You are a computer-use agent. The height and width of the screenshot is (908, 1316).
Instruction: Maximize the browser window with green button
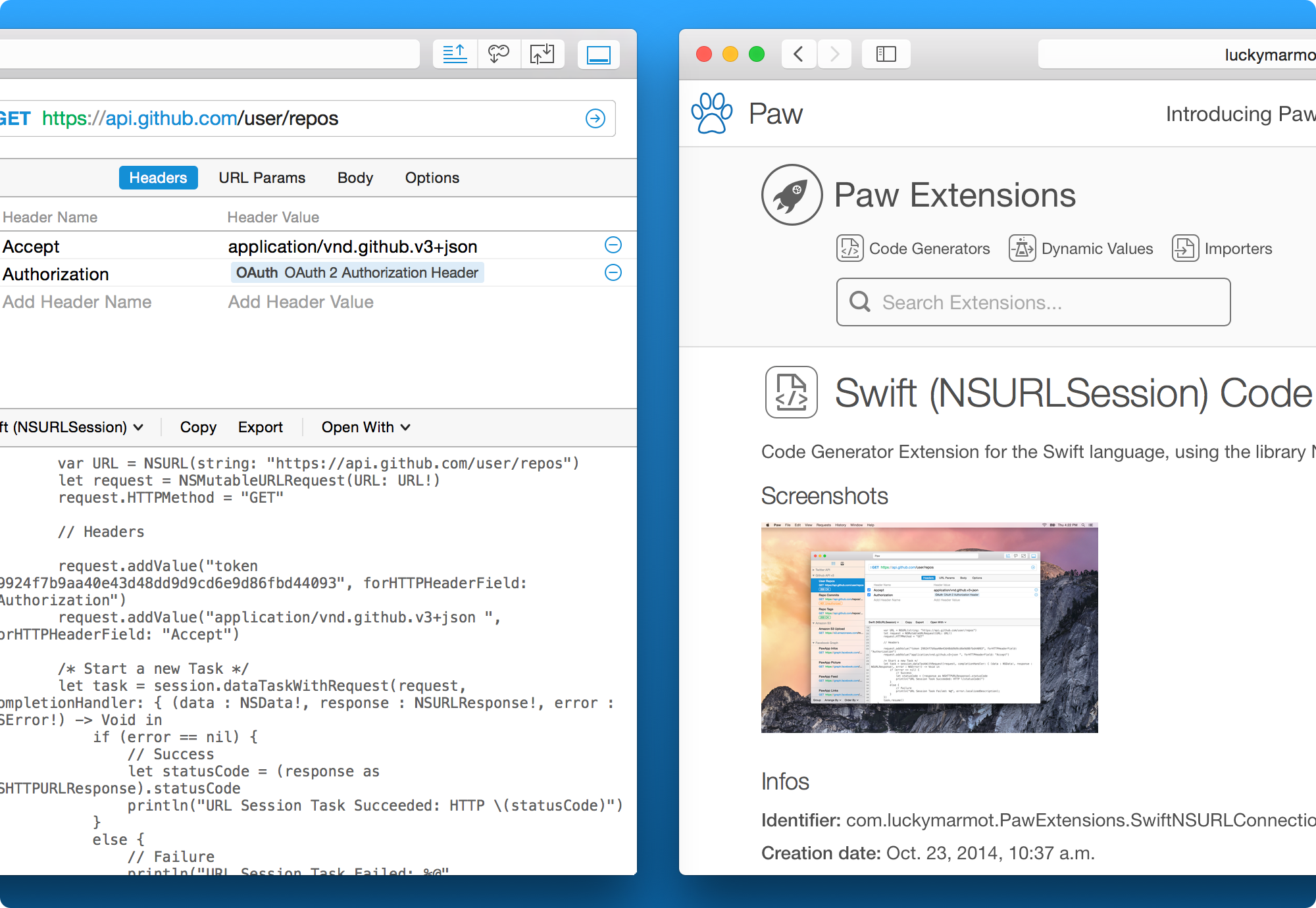[757, 54]
